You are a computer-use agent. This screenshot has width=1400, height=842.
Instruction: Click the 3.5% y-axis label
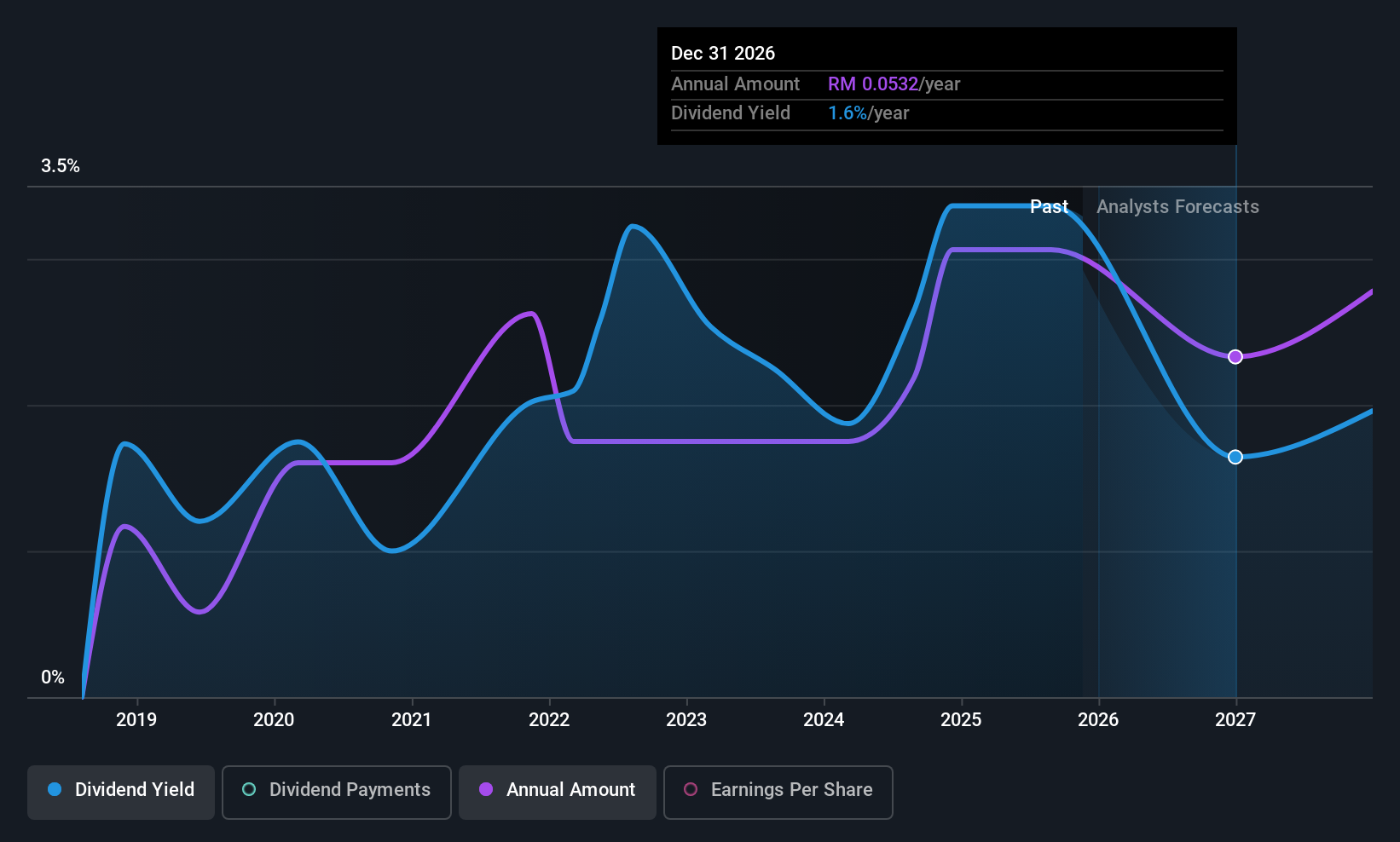pos(61,166)
